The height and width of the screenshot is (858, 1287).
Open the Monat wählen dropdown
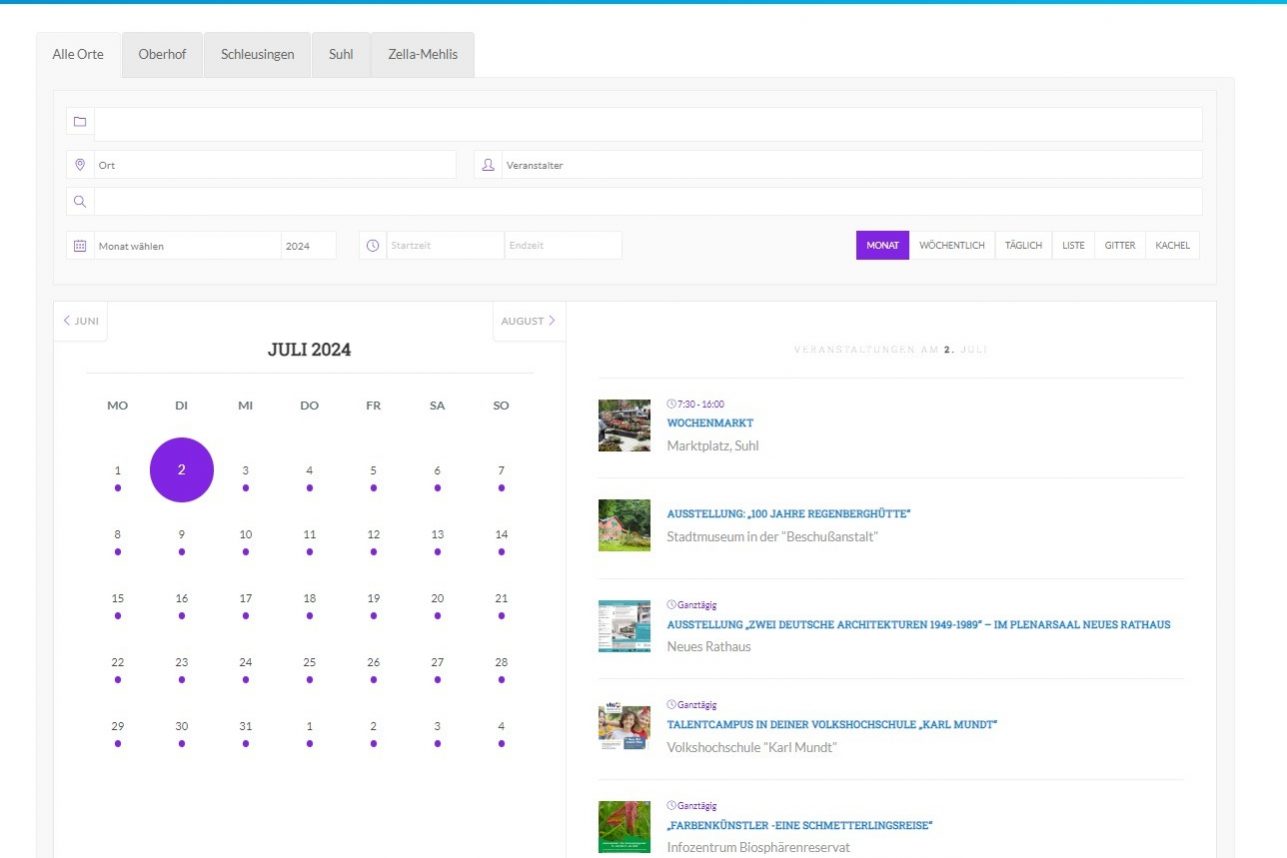point(187,246)
